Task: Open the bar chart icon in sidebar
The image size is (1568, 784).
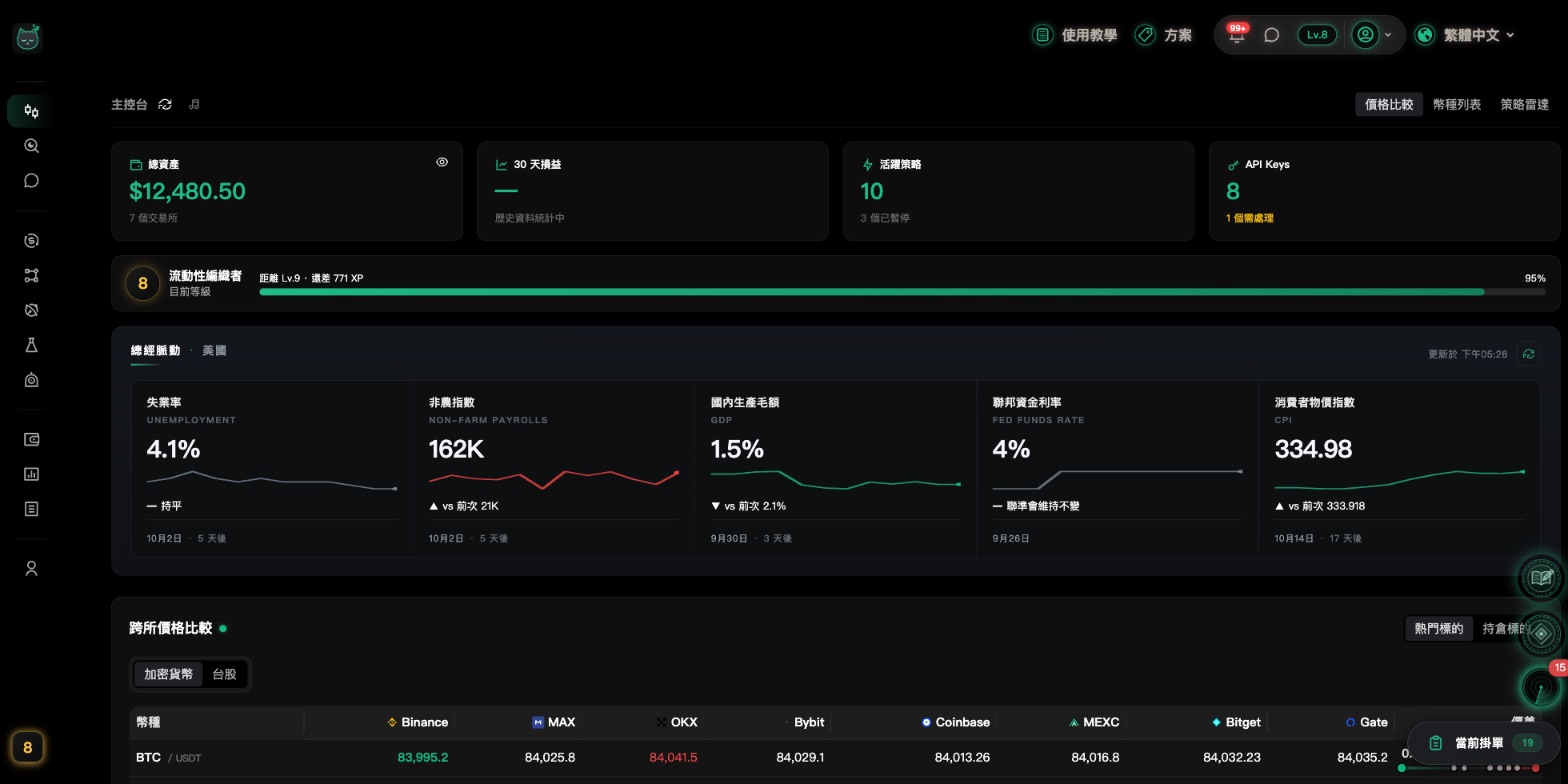Action: pos(31,475)
